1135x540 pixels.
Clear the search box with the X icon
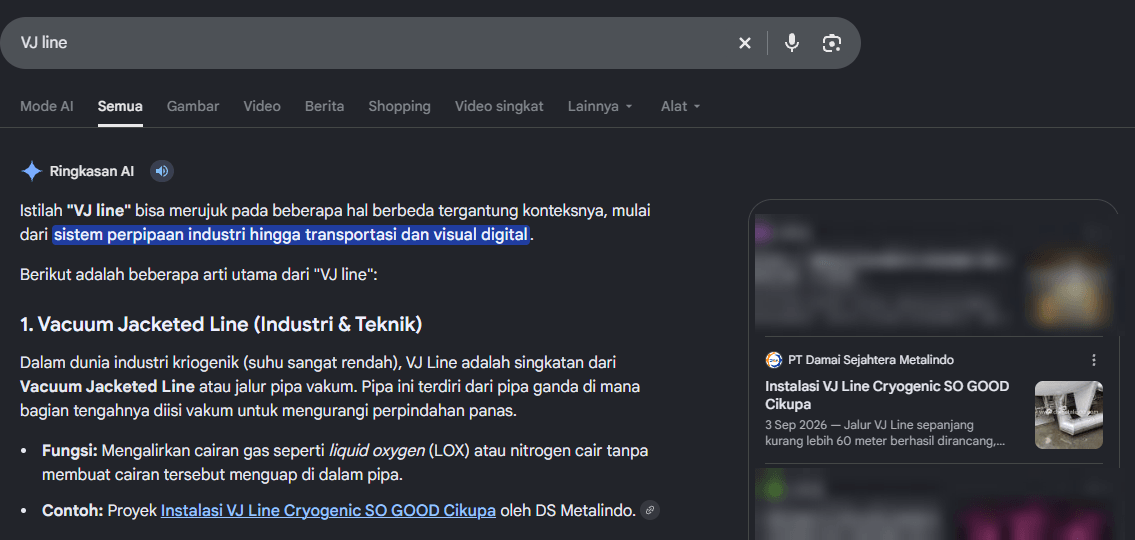tap(745, 43)
